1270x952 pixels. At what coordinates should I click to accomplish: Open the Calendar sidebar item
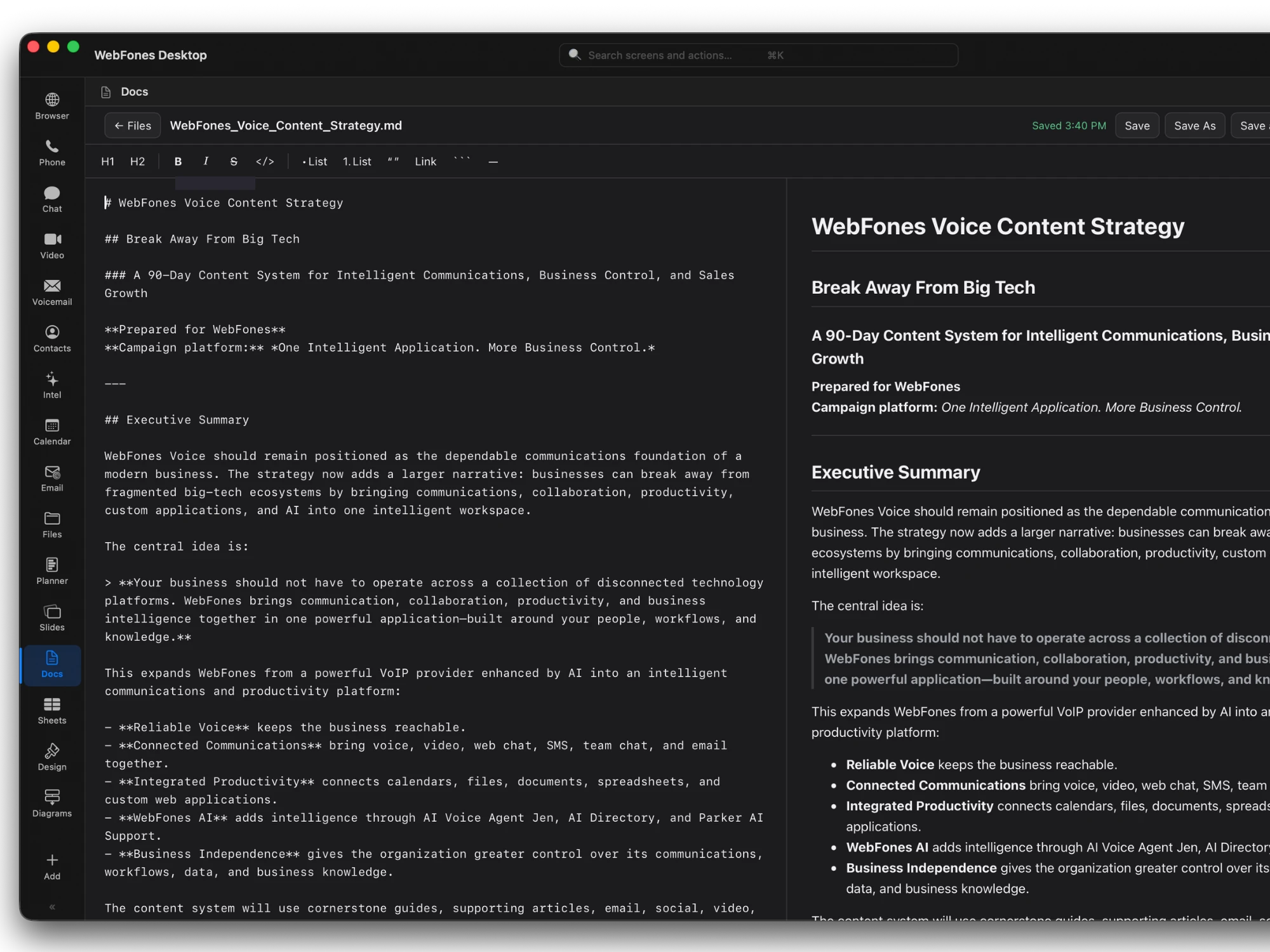52,432
